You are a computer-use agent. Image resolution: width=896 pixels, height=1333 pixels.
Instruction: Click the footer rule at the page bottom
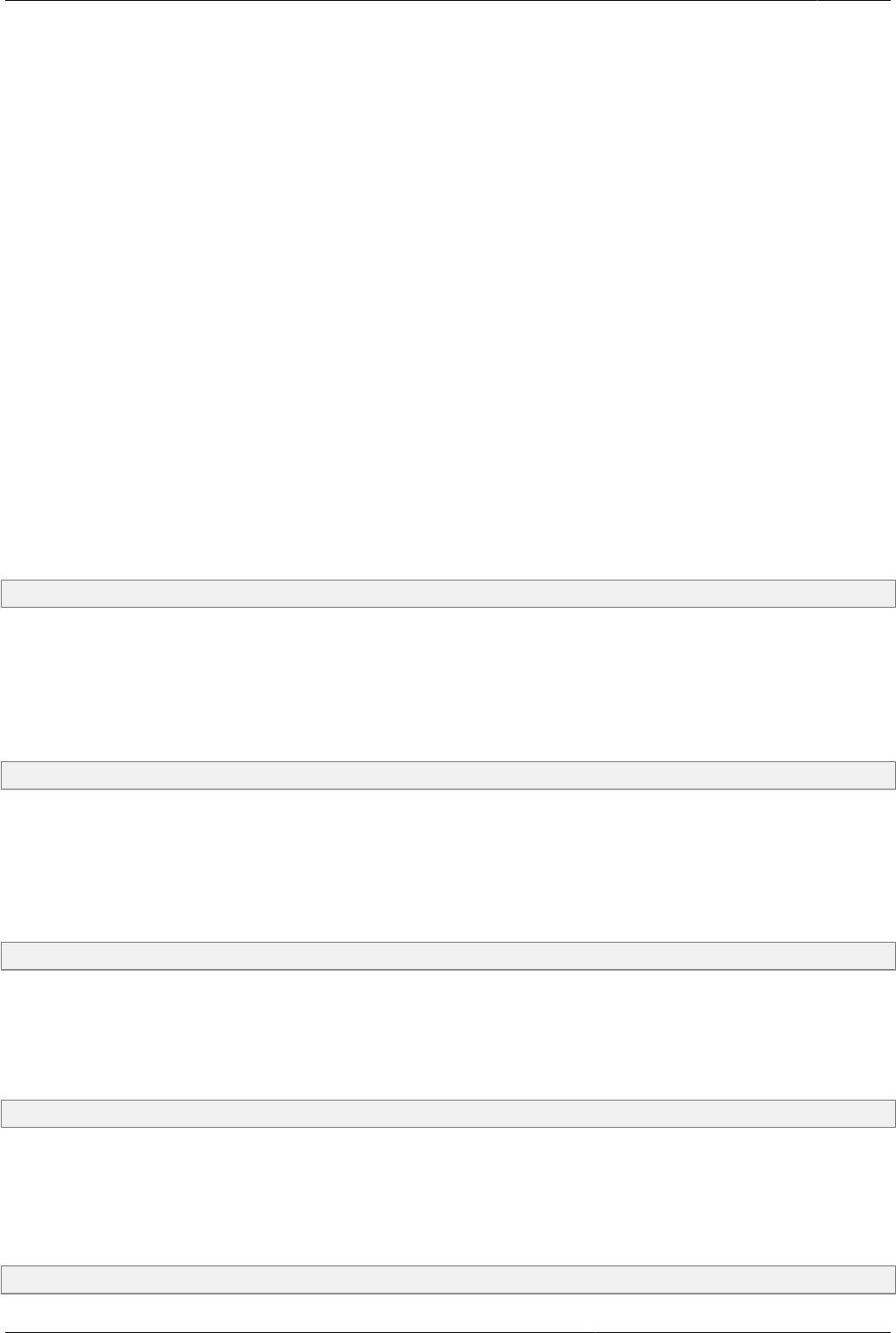click(448, 1332)
